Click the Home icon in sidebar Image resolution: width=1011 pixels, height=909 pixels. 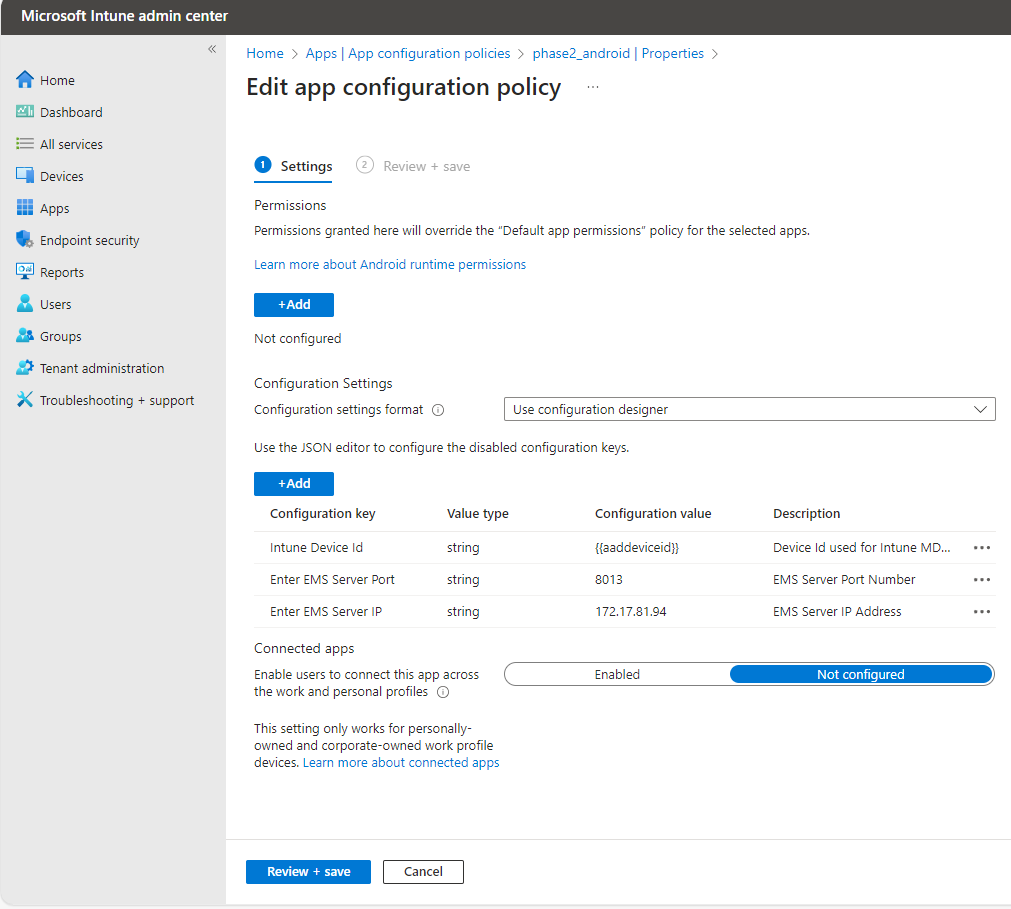(25, 80)
